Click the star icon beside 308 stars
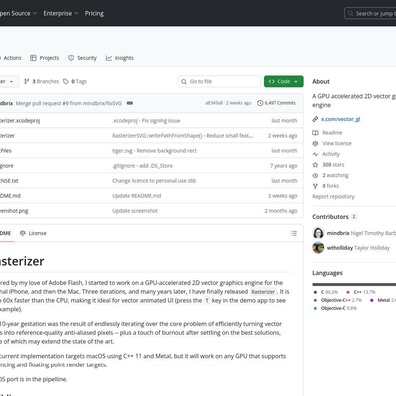Image resolution: width=396 pixels, height=396 pixels. (x=315, y=165)
